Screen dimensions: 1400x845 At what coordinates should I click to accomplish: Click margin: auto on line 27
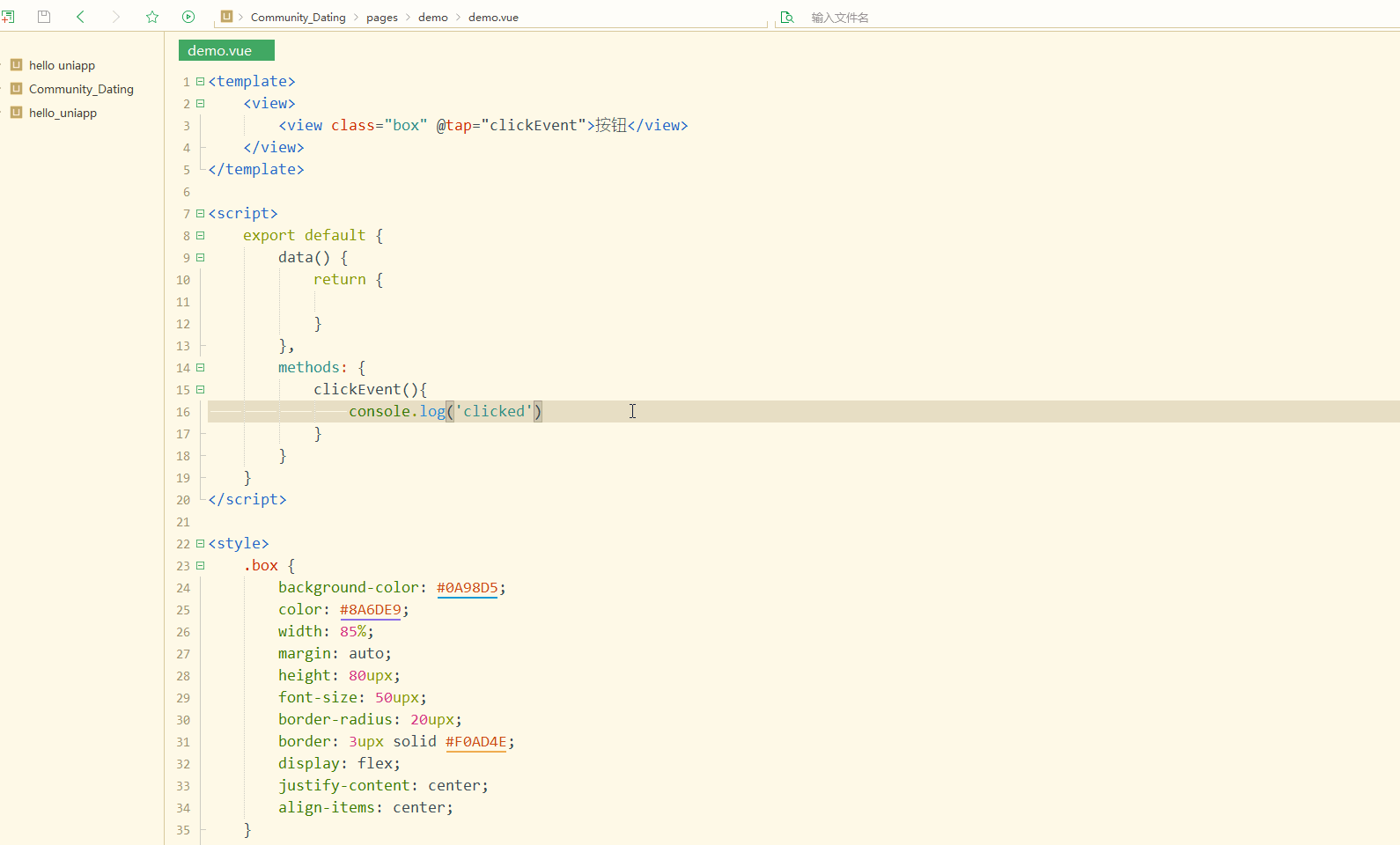pyautogui.click(x=335, y=653)
